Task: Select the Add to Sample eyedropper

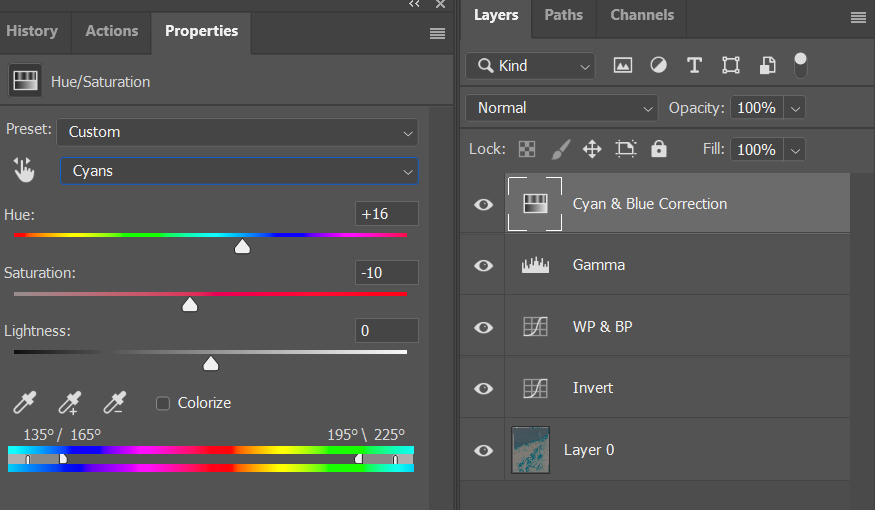Action: pos(69,403)
